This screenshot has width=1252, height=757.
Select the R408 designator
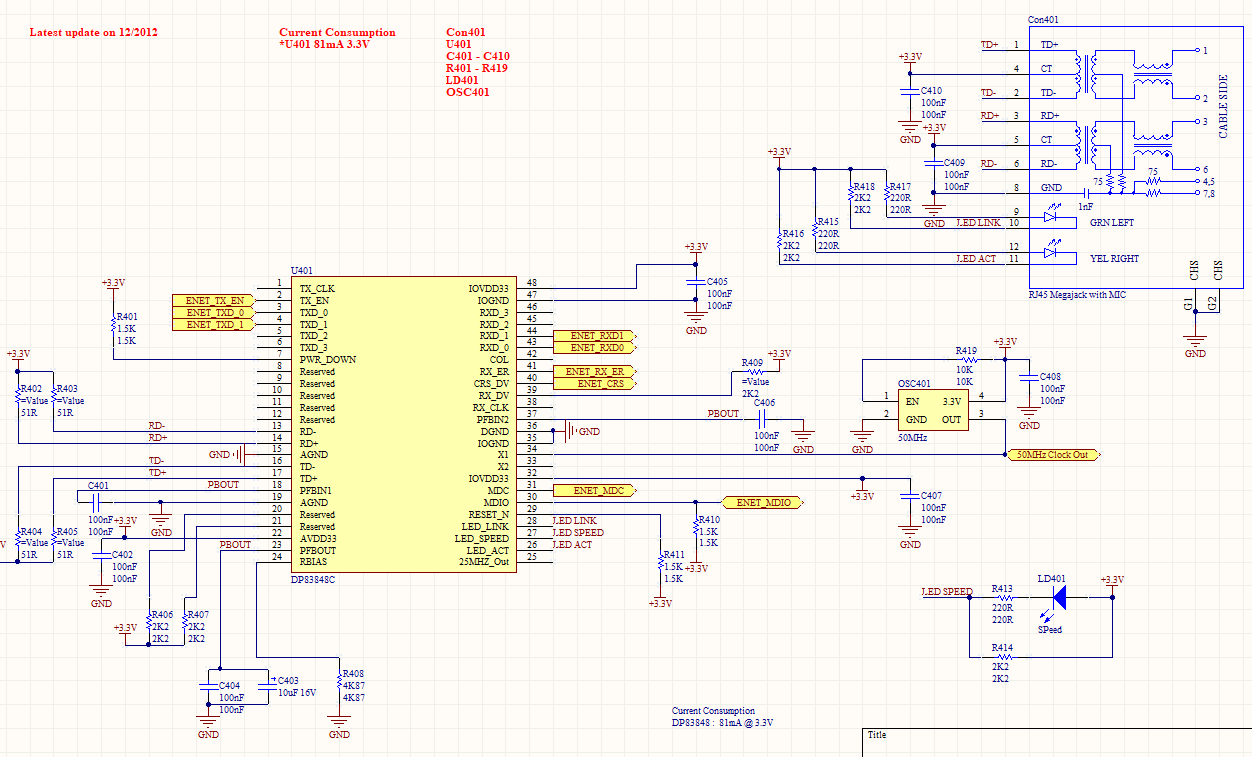[x=353, y=674]
